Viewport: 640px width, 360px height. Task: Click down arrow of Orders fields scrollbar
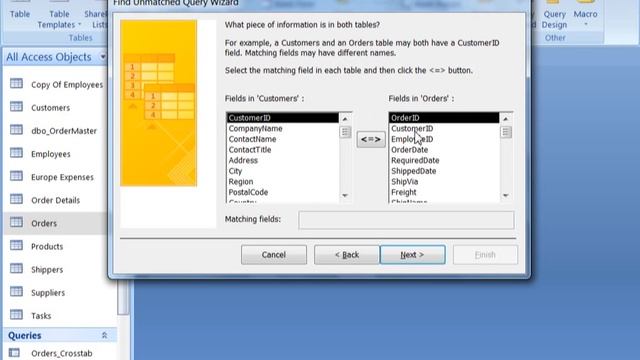click(x=506, y=196)
